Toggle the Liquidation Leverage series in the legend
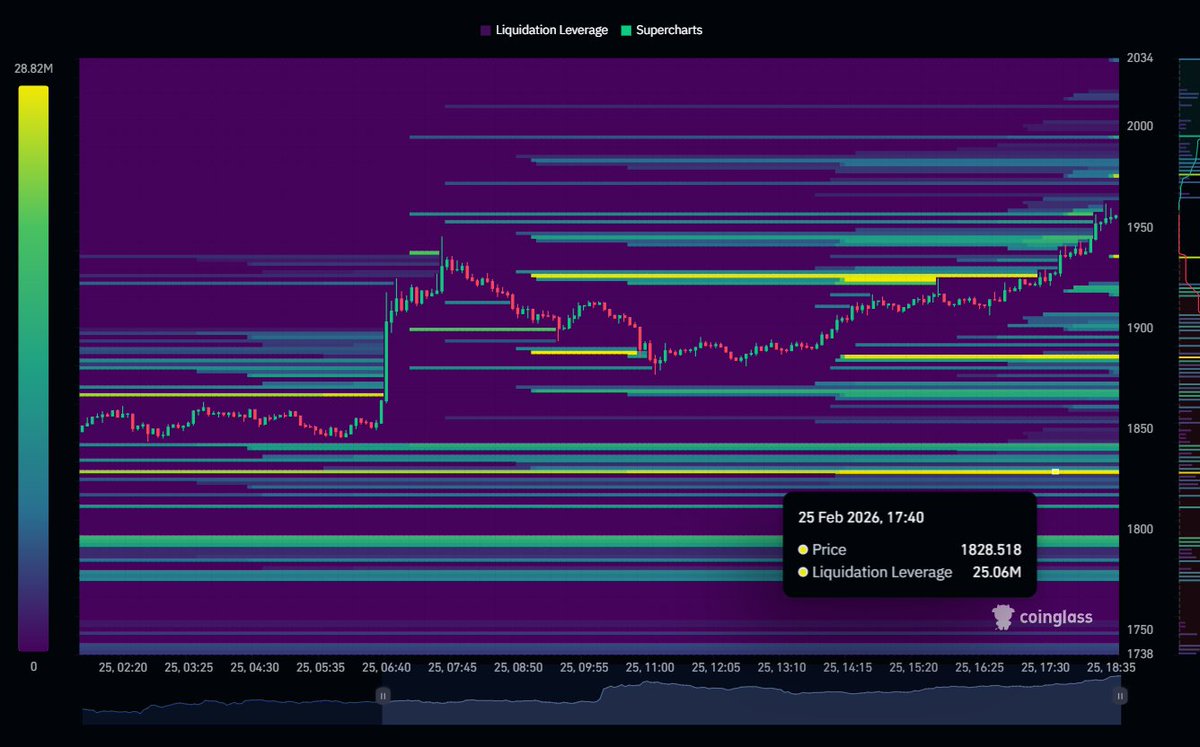This screenshot has width=1200, height=747. click(x=544, y=30)
